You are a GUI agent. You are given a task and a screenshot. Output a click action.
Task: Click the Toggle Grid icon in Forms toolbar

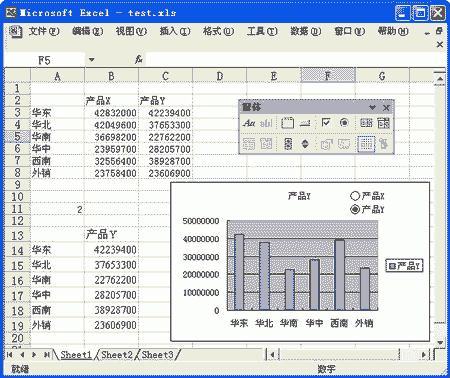(x=366, y=144)
